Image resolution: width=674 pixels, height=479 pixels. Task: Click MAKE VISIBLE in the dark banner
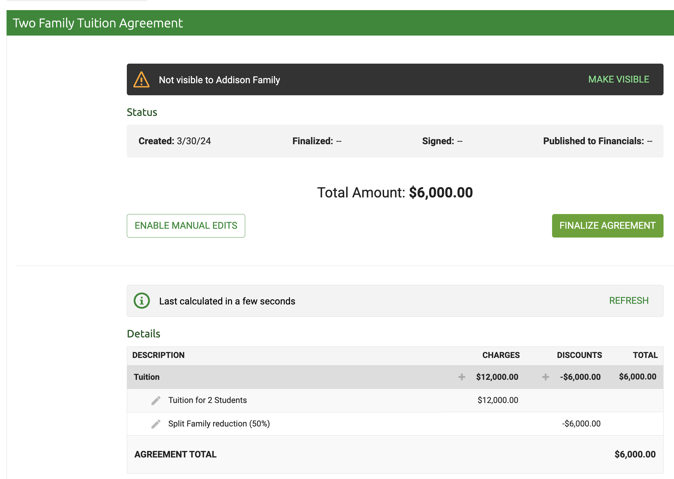[619, 80]
